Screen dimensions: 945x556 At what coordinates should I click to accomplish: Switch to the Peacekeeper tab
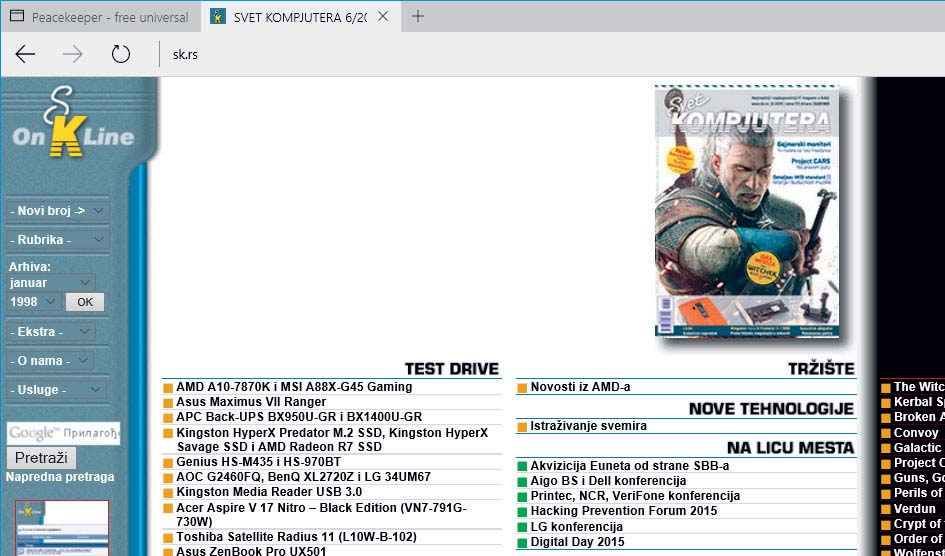pos(101,17)
